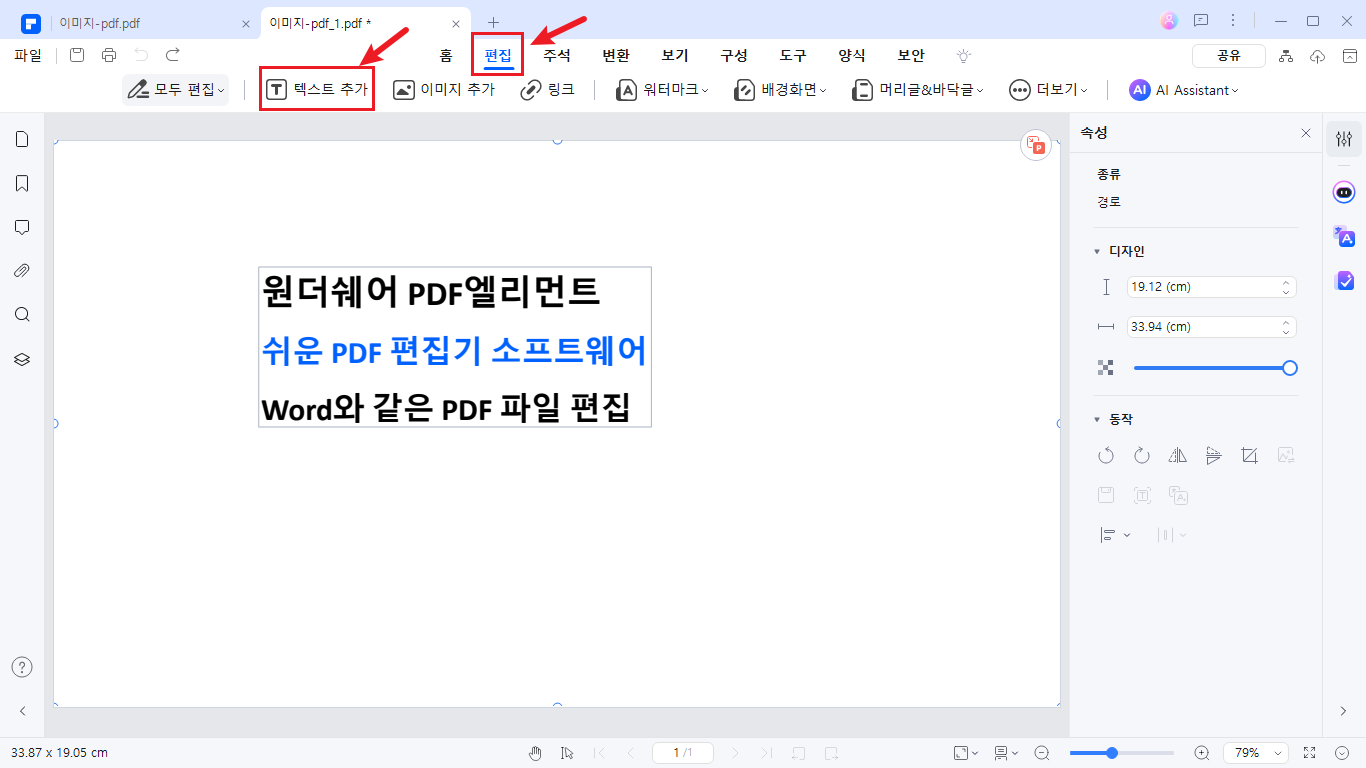The height and width of the screenshot is (768, 1366).
Task: Open the page fit mode dropdown
Action: coord(966,753)
